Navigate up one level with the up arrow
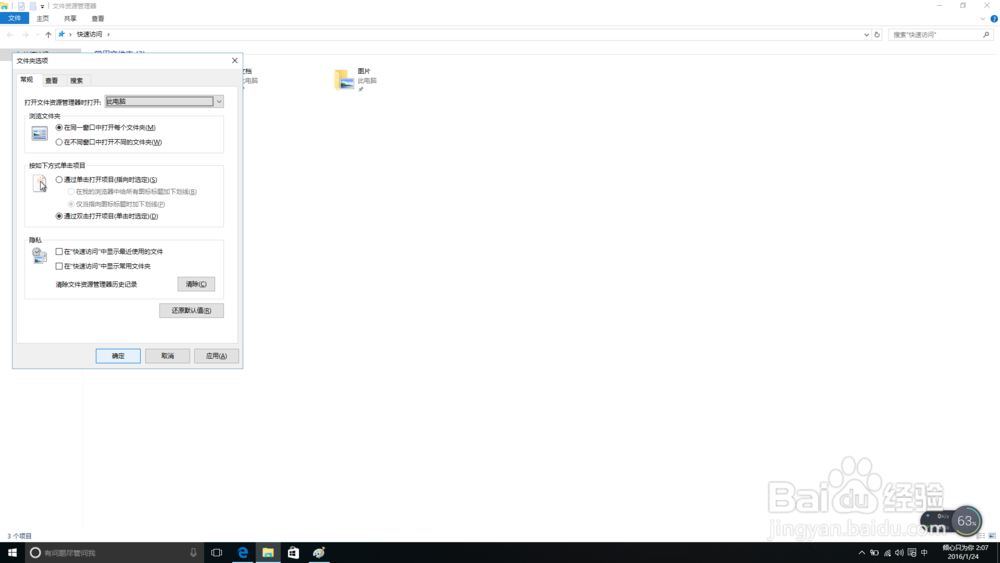Image resolution: width=1000 pixels, height=563 pixels. (x=48, y=34)
